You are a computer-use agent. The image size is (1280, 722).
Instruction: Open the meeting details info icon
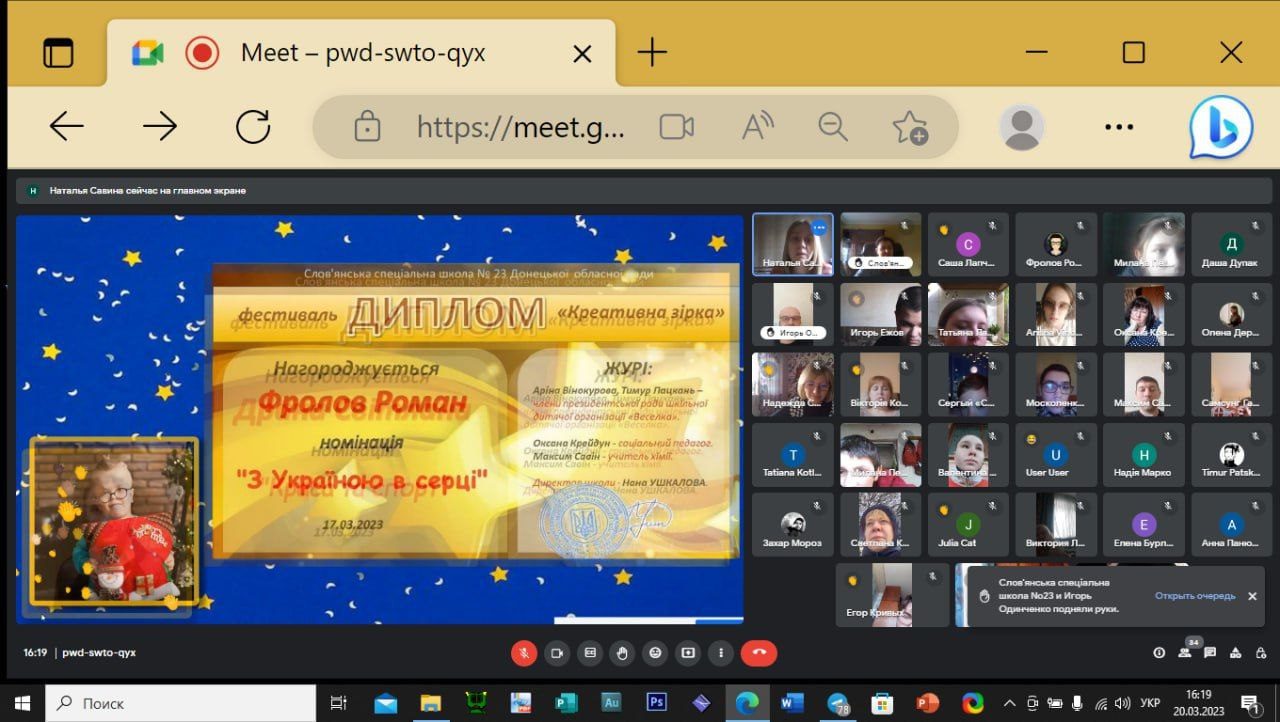tap(1159, 653)
